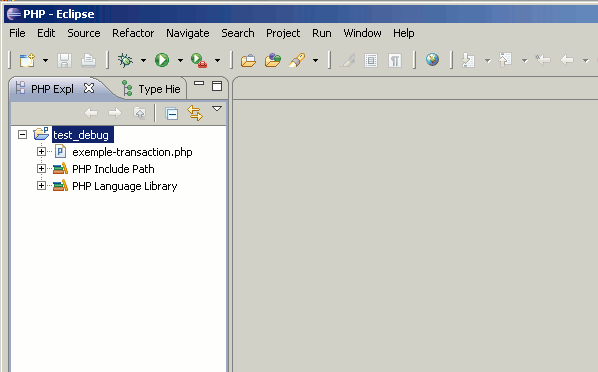Image resolution: width=598 pixels, height=372 pixels.
Task: Click the Collapse All icon
Action: click(x=172, y=113)
